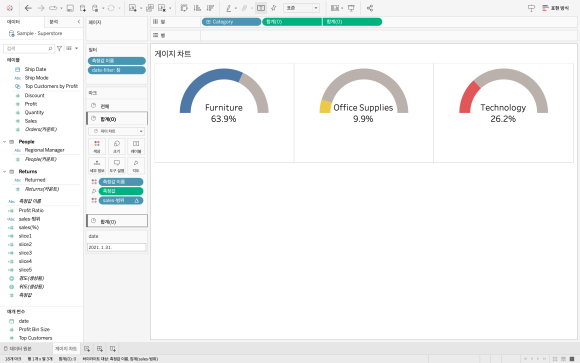Collapse the side pane with the chevron
Screen dimensions: 580x363
pyautogui.click(x=78, y=22)
